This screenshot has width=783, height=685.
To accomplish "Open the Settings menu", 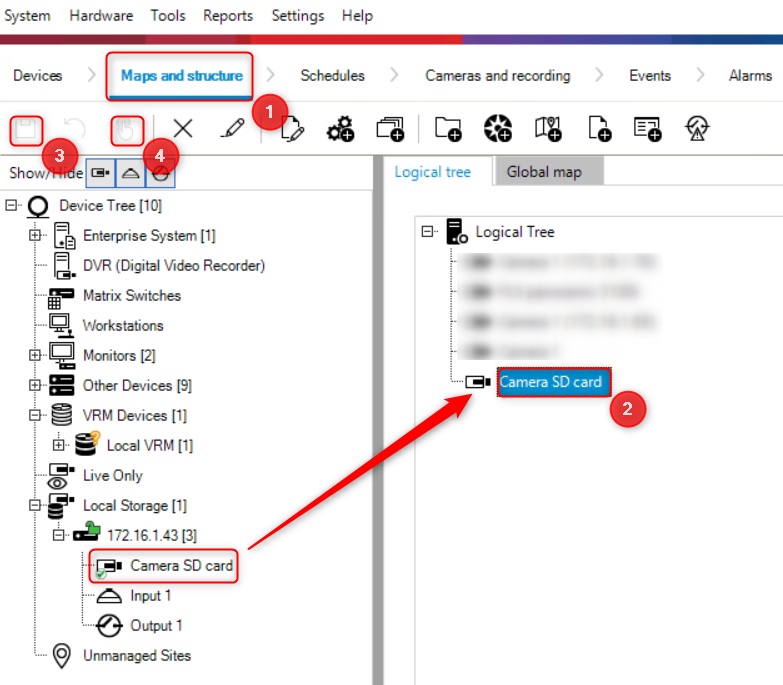I will click(x=298, y=15).
